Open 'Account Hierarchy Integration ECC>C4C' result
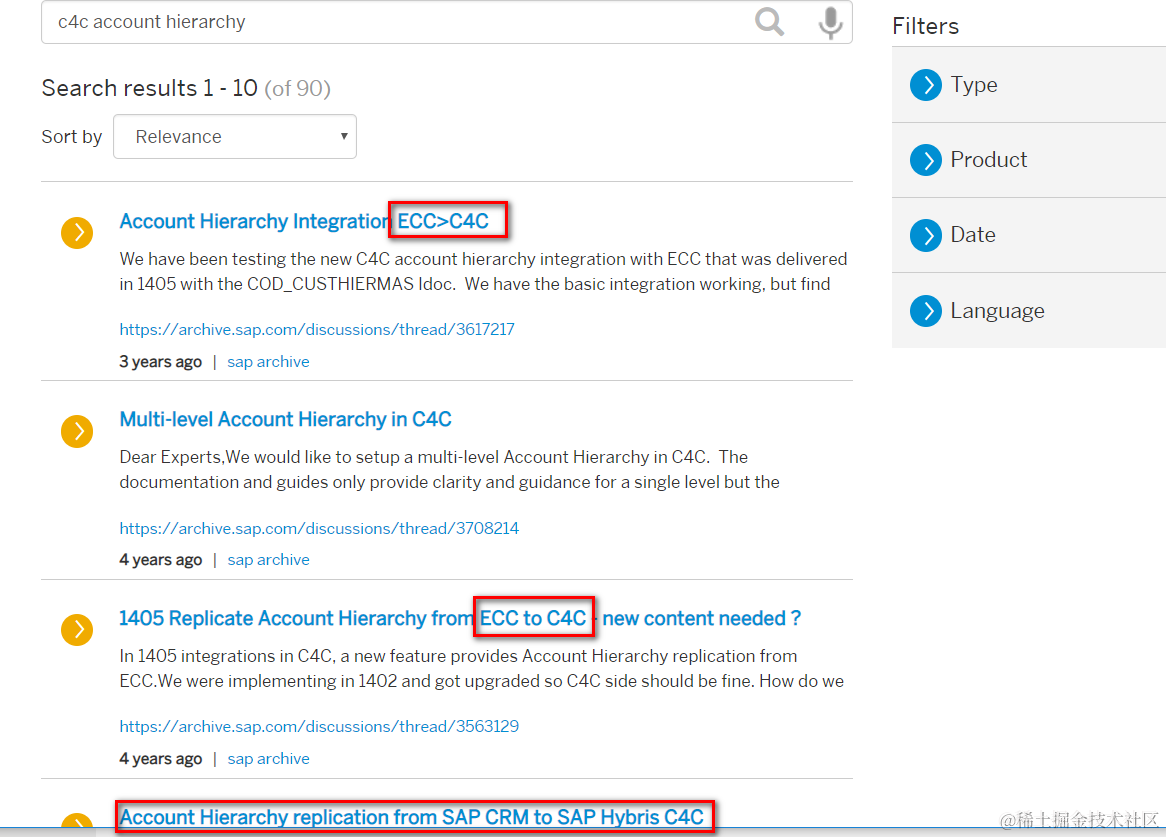Screen dimensions: 1166x837 click(304, 222)
